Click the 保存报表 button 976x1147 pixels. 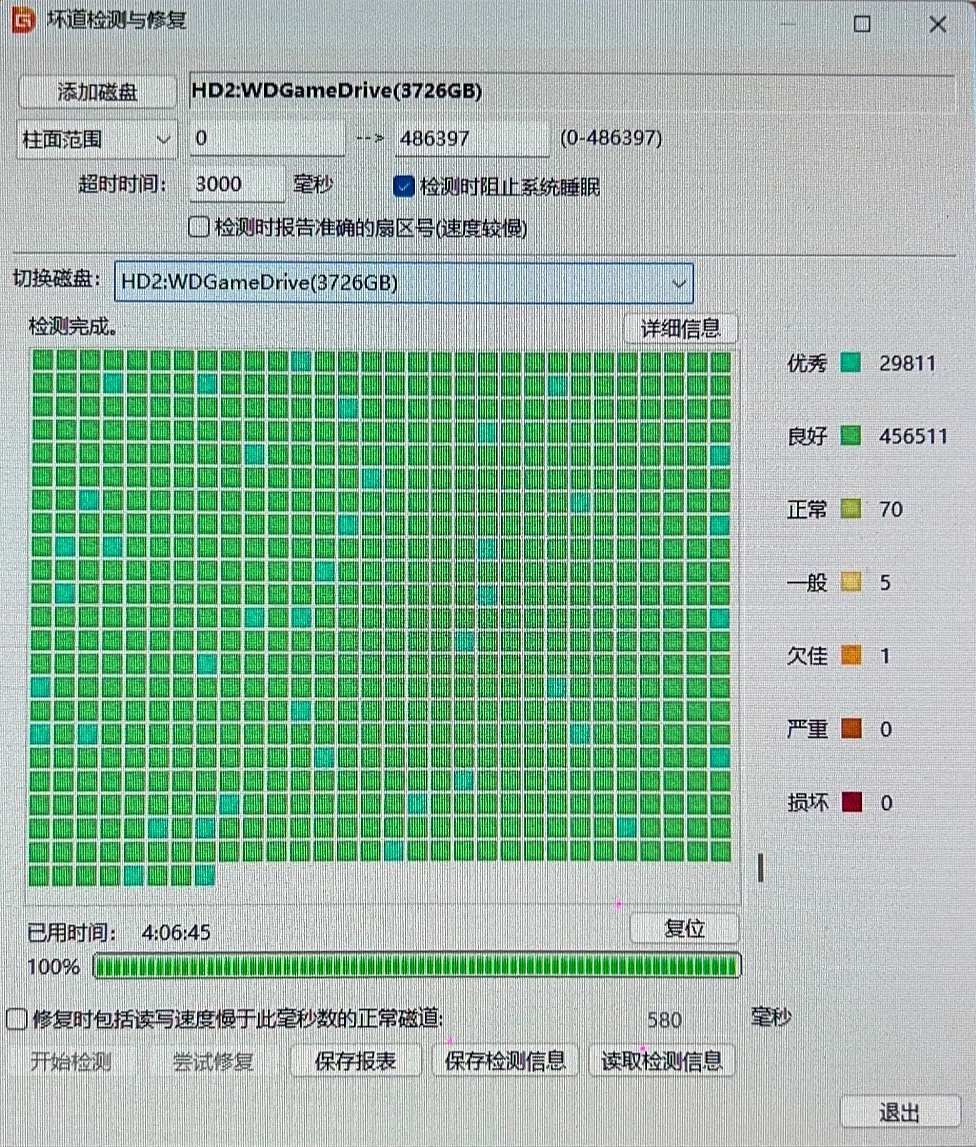tap(356, 1061)
